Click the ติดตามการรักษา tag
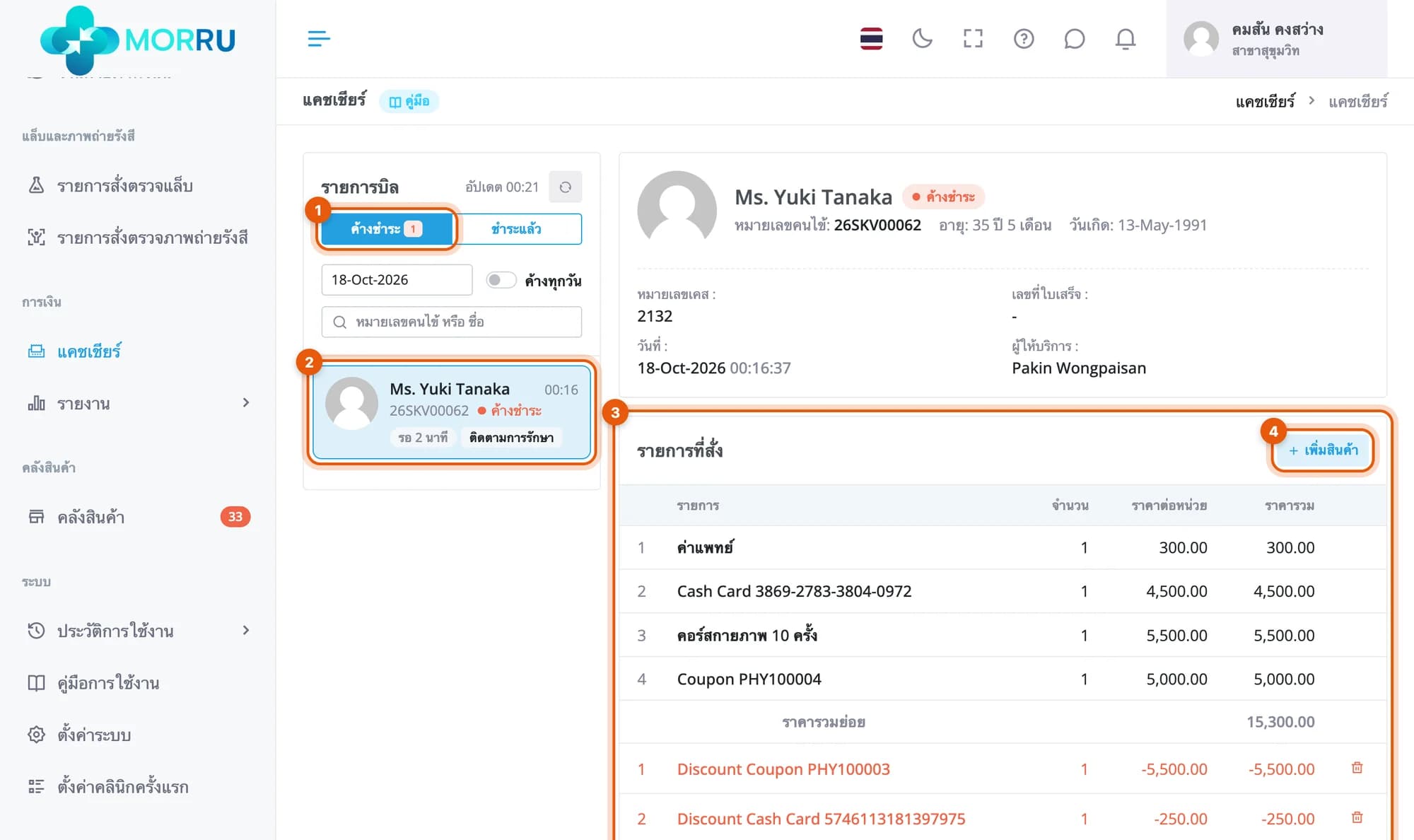The image size is (1414, 840). pyautogui.click(x=511, y=438)
